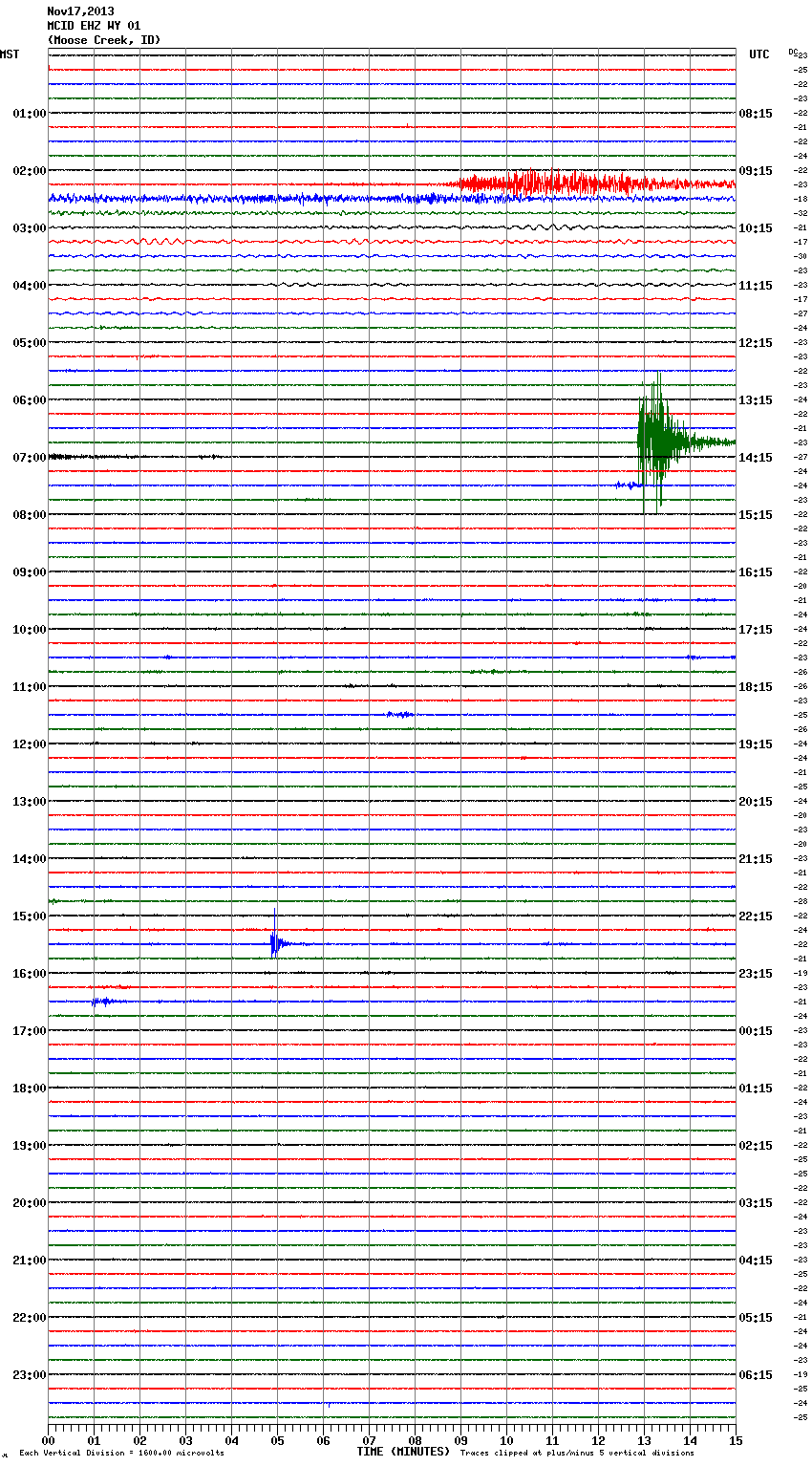The height and width of the screenshot is (1466, 812).
Task: Select the UTC timezone header
Action: [x=759, y=54]
